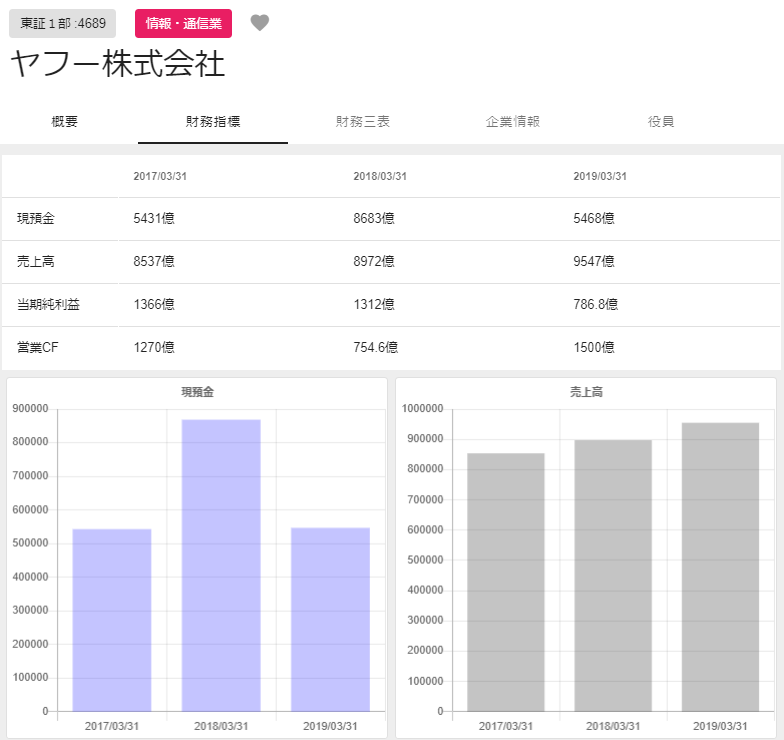
Task: Click the 8537億 cell
Action: tap(154, 262)
